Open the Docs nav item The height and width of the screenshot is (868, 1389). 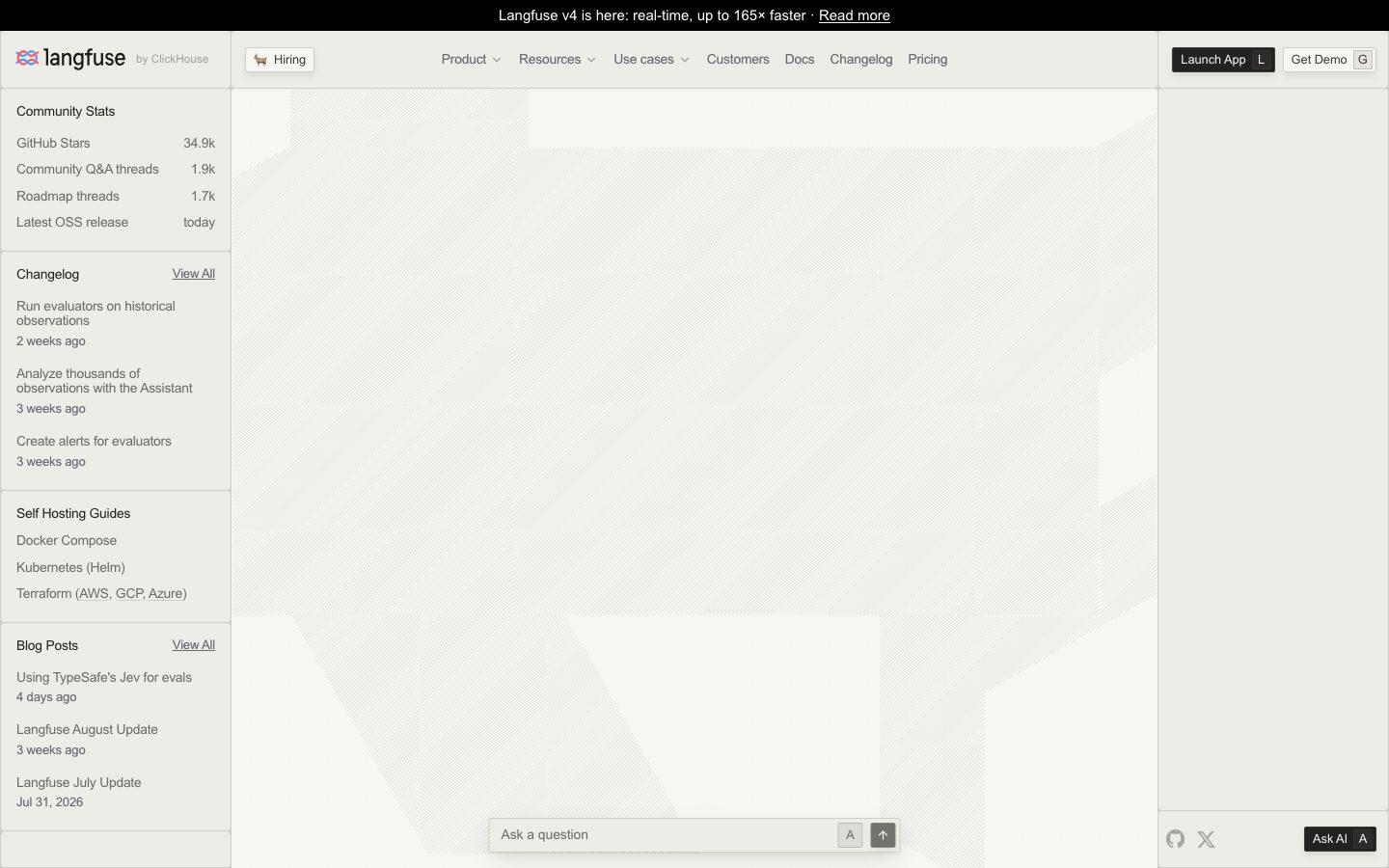click(x=800, y=60)
